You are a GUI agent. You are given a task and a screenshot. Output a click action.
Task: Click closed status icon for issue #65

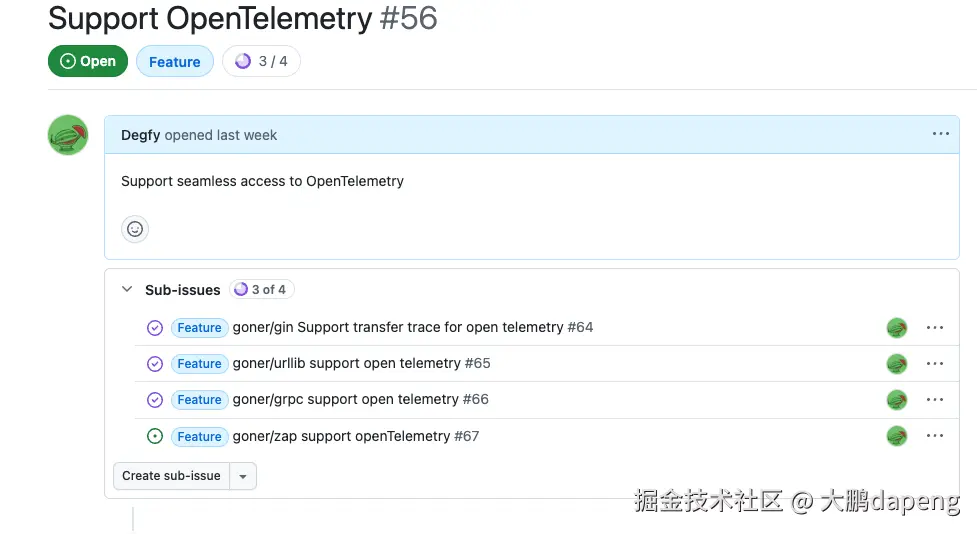click(x=155, y=364)
